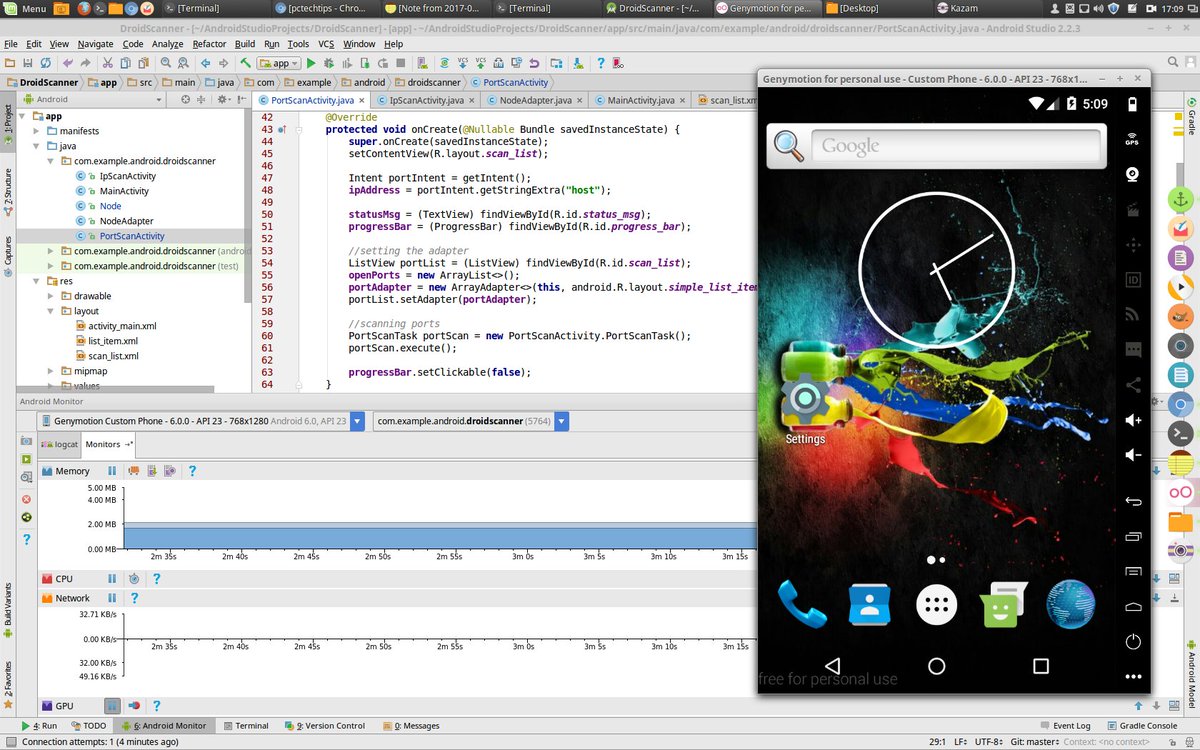Open the Browser globe icon on emulator dock
The image size is (1200, 750).
click(1070, 604)
